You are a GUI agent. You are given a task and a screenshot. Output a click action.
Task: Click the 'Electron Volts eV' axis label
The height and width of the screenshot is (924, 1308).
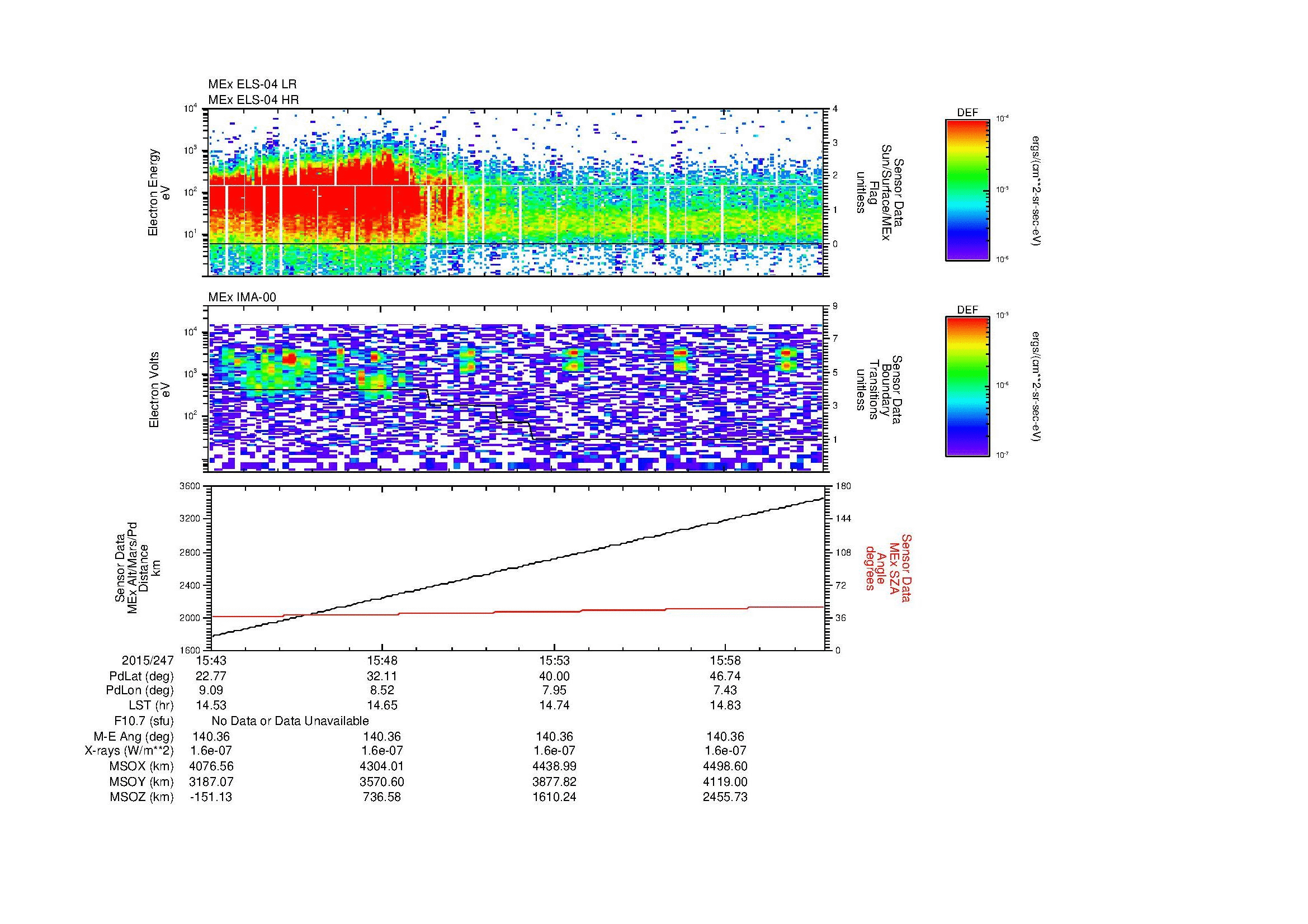click(159, 390)
